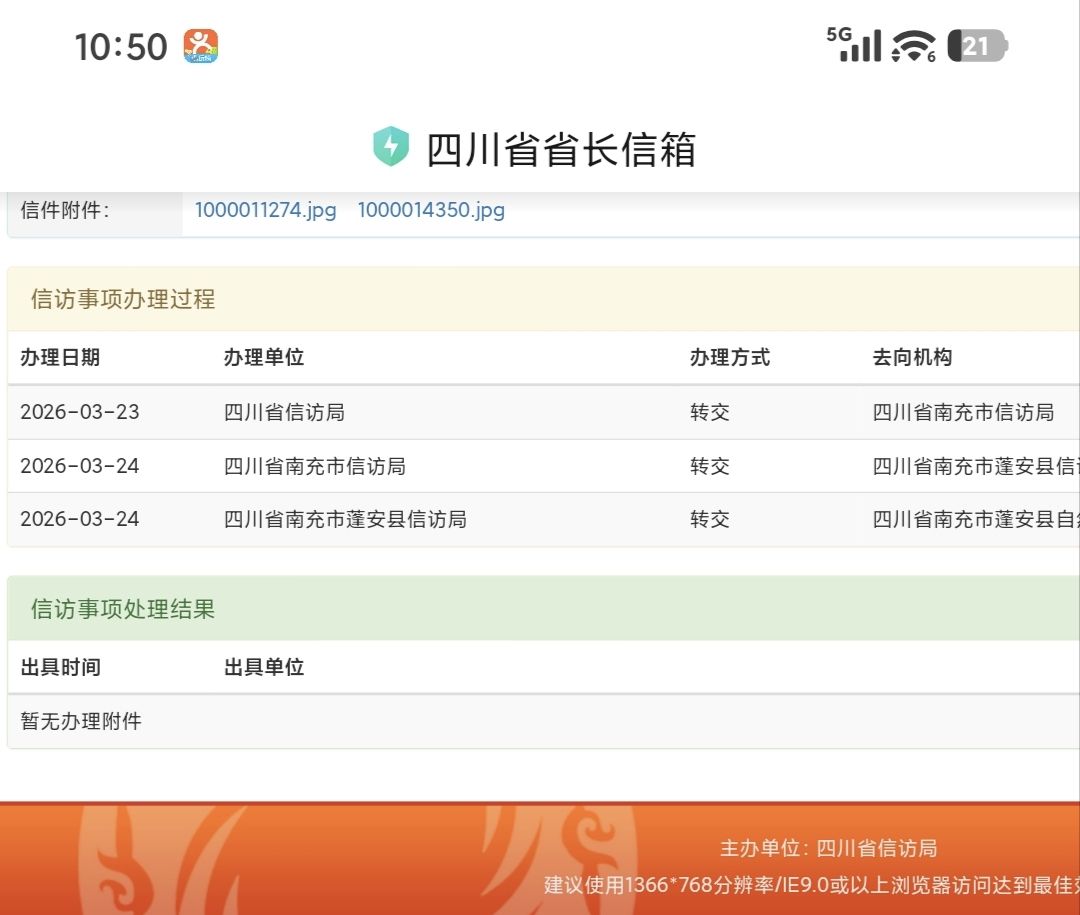Image resolution: width=1080 pixels, height=915 pixels.
Task: Tap the Wi-Fi status icon
Action: pyautogui.click(x=913, y=46)
